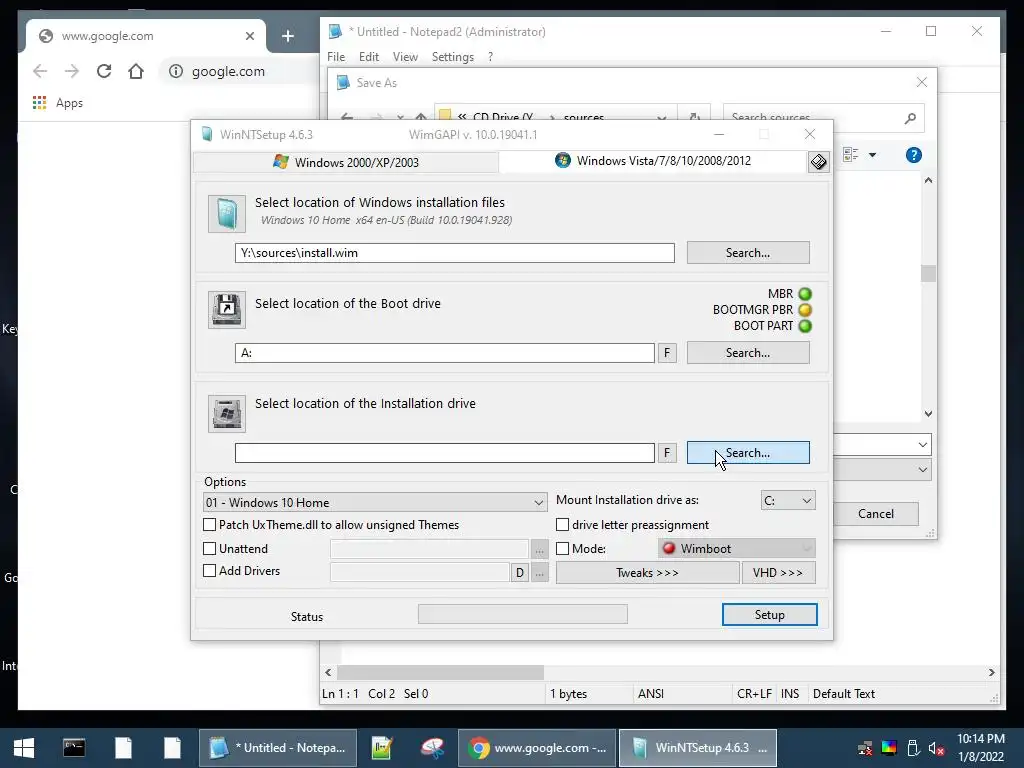This screenshot has height=768, width=1024.
Task: Open the file name dropdown in Save As
Action: click(923, 445)
